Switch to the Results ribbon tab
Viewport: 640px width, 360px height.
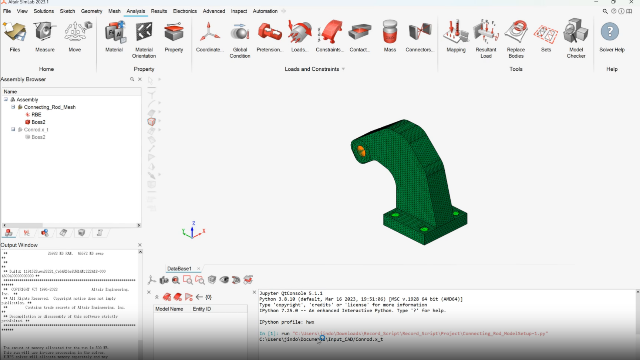point(159,11)
